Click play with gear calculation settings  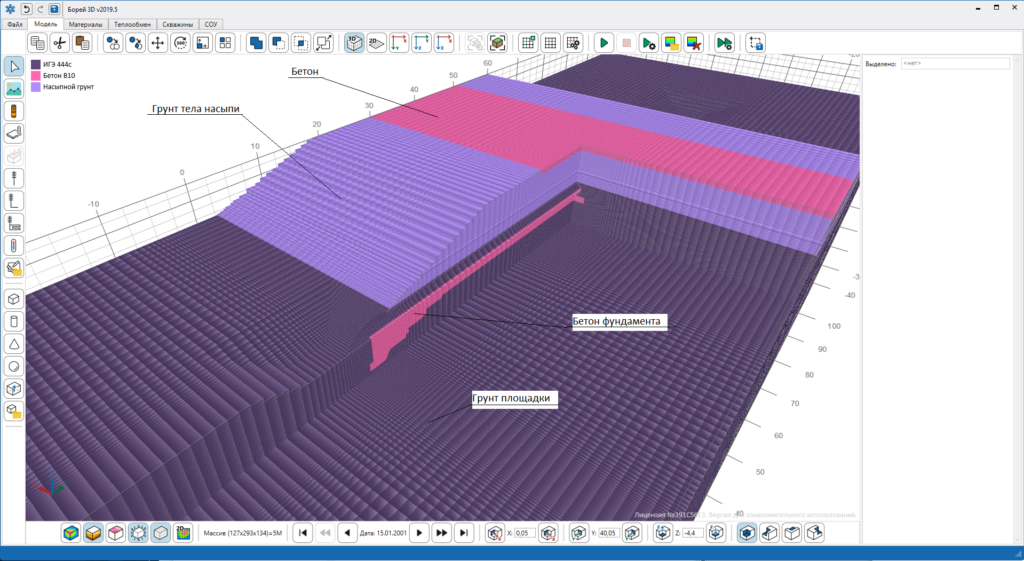[648, 43]
